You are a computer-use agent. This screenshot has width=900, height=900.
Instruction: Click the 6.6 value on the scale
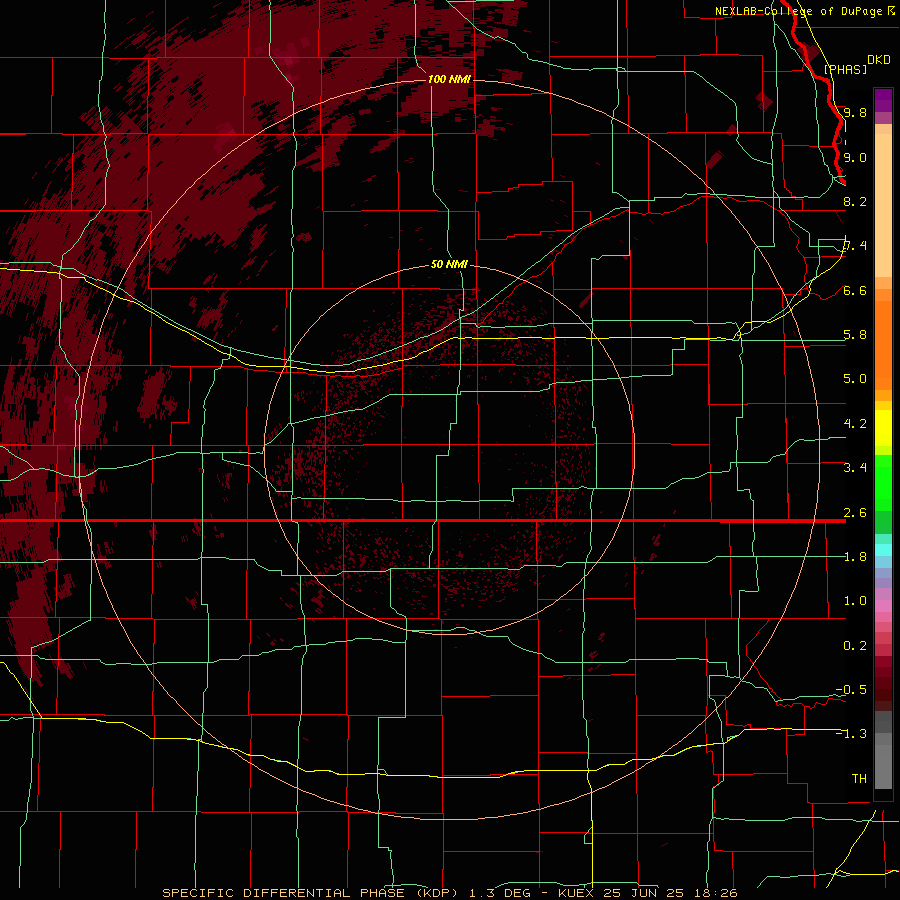click(x=855, y=290)
